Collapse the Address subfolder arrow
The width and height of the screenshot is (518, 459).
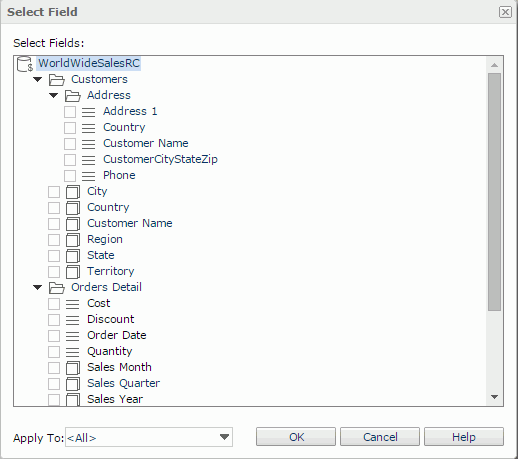54,95
